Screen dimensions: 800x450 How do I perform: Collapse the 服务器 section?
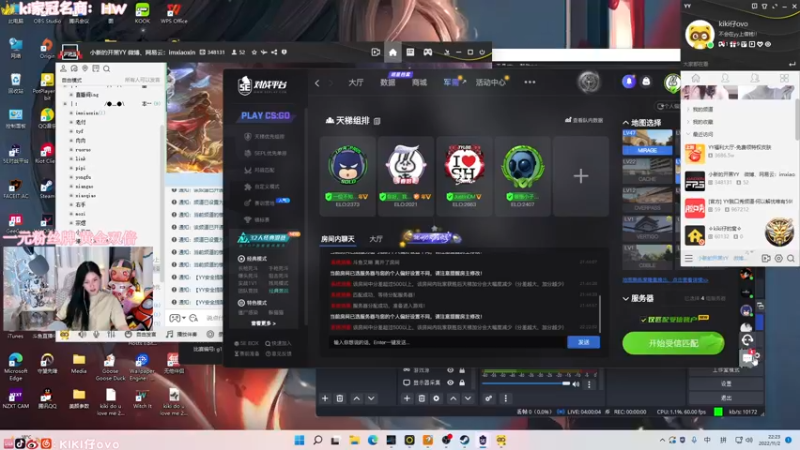[626, 298]
